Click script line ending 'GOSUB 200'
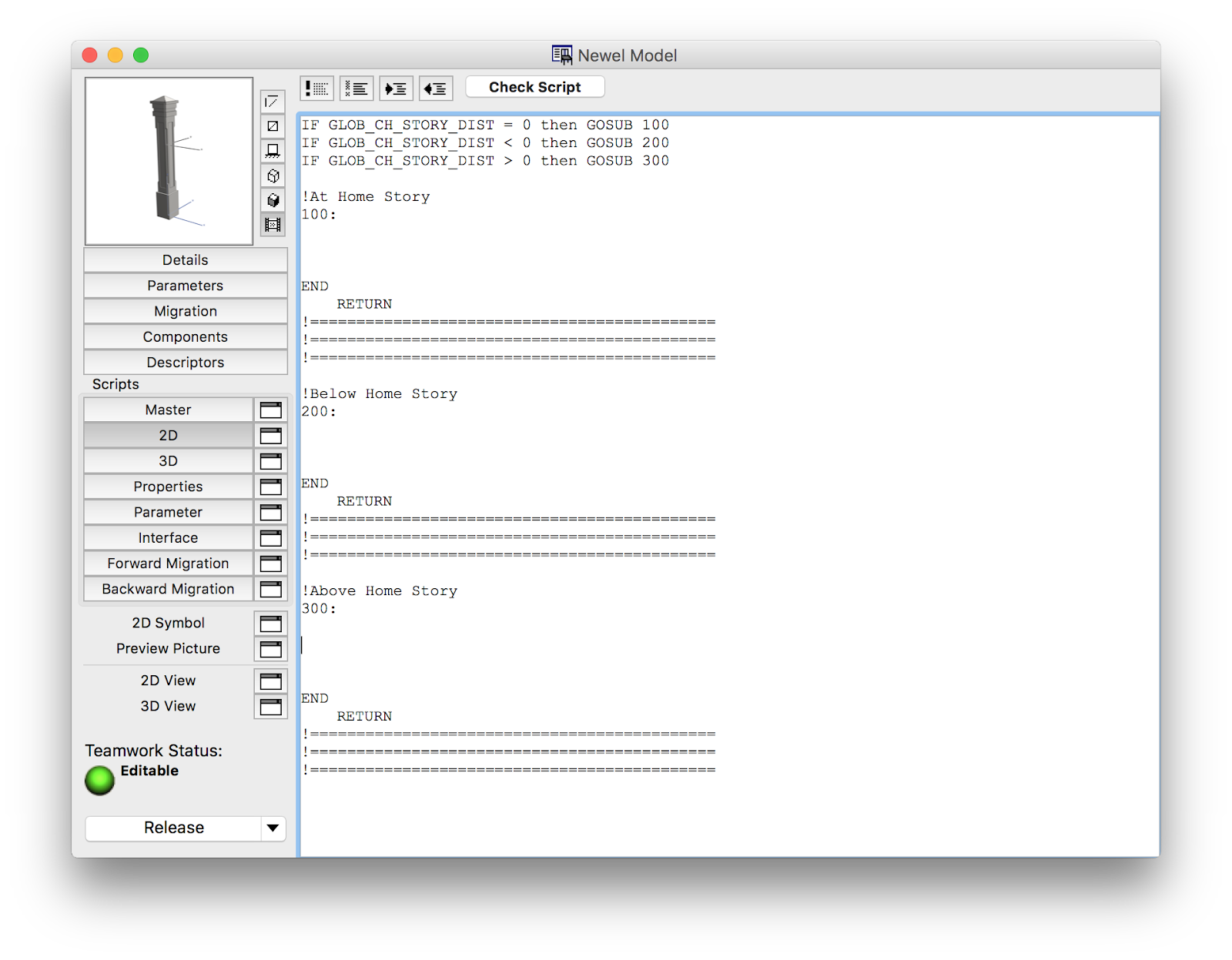Image resolution: width=1232 pixels, height=960 pixels. click(485, 143)
